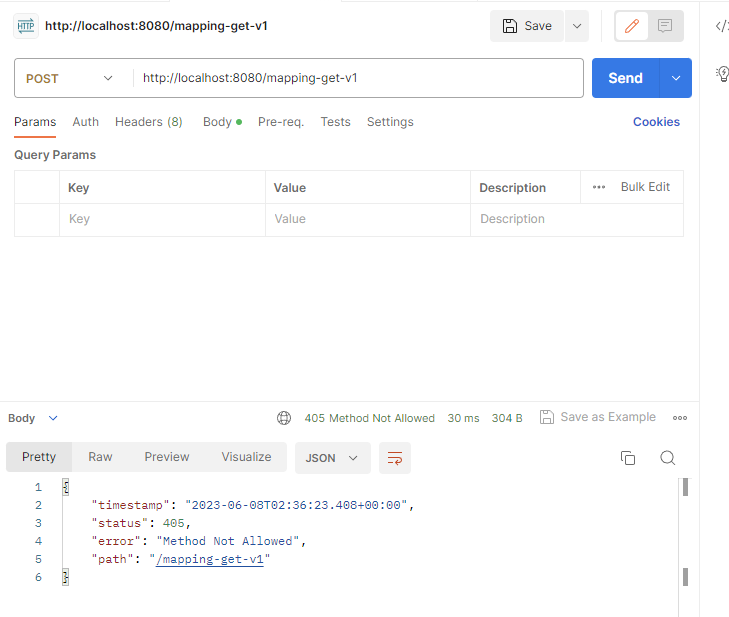
Task: Click the timestamp value 2023-06-08T02:36:23.408+00:00
Action: click(x=296, y=505)
